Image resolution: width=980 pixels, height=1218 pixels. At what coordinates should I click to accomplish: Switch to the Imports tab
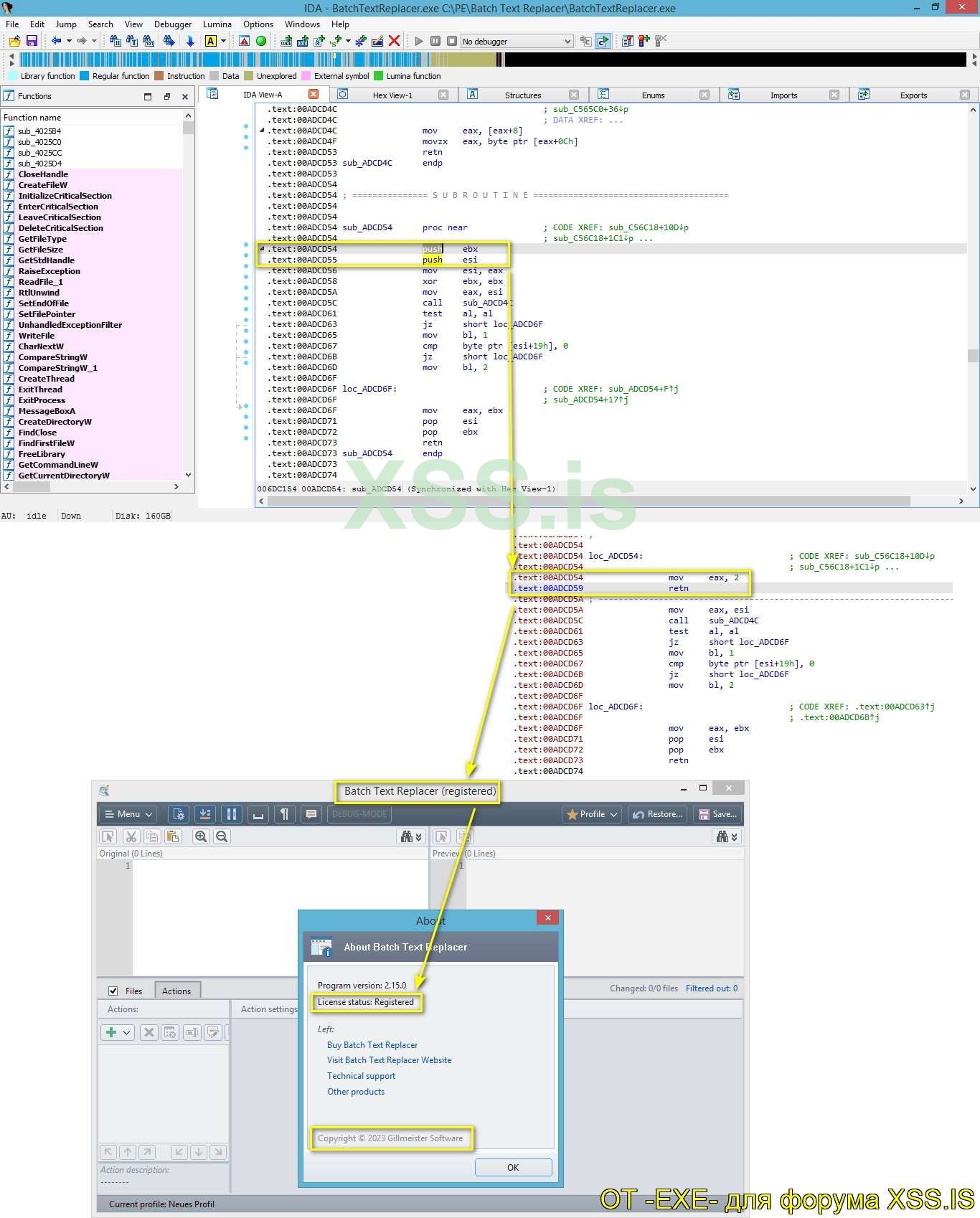(783, 95)
